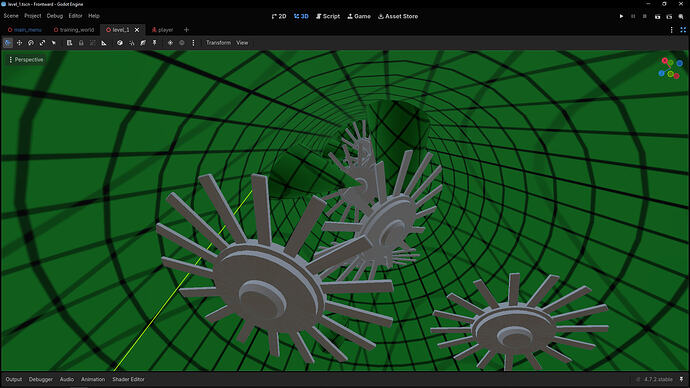The image size is (690, 388).
Task: Activate the Ruler mode tool
Action: pyautogui.click(x=104, y=43)
